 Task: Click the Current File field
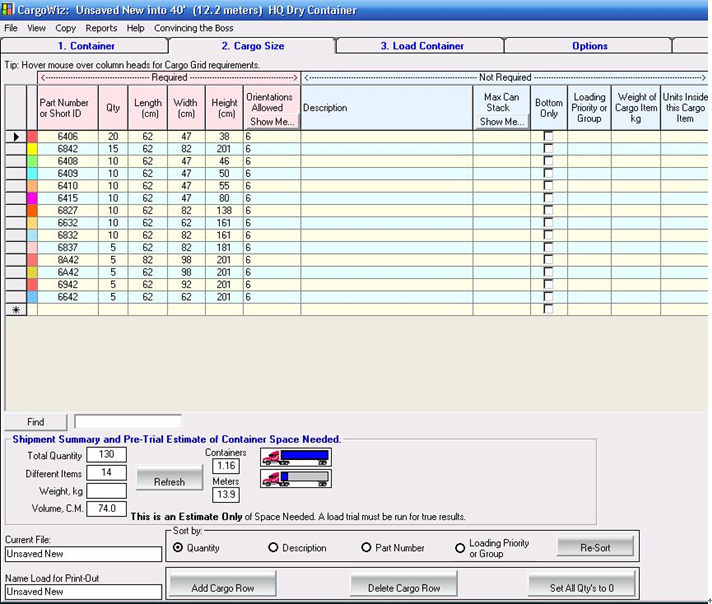pos(84,554)
